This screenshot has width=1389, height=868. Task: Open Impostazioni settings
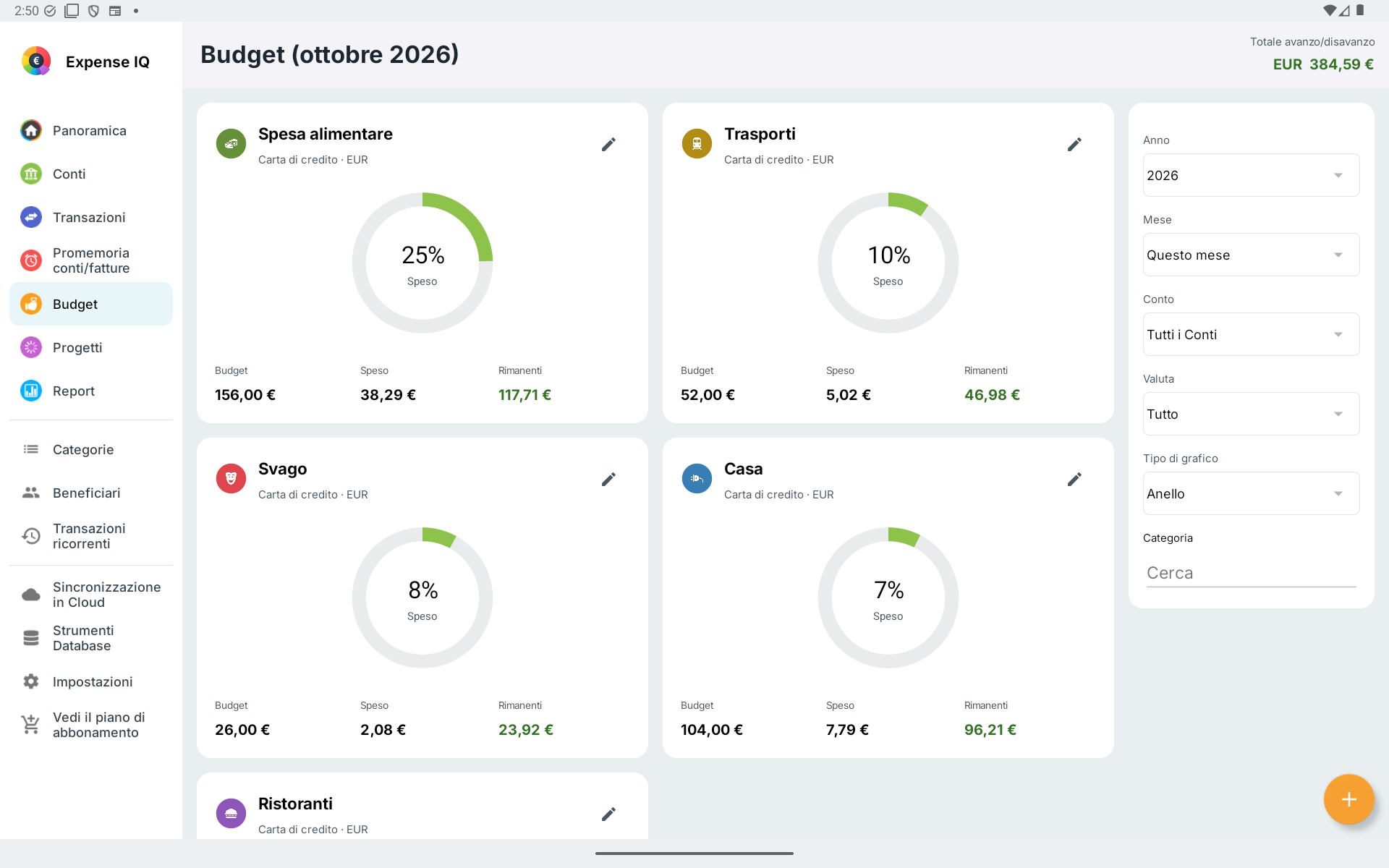tap(91, 681)
